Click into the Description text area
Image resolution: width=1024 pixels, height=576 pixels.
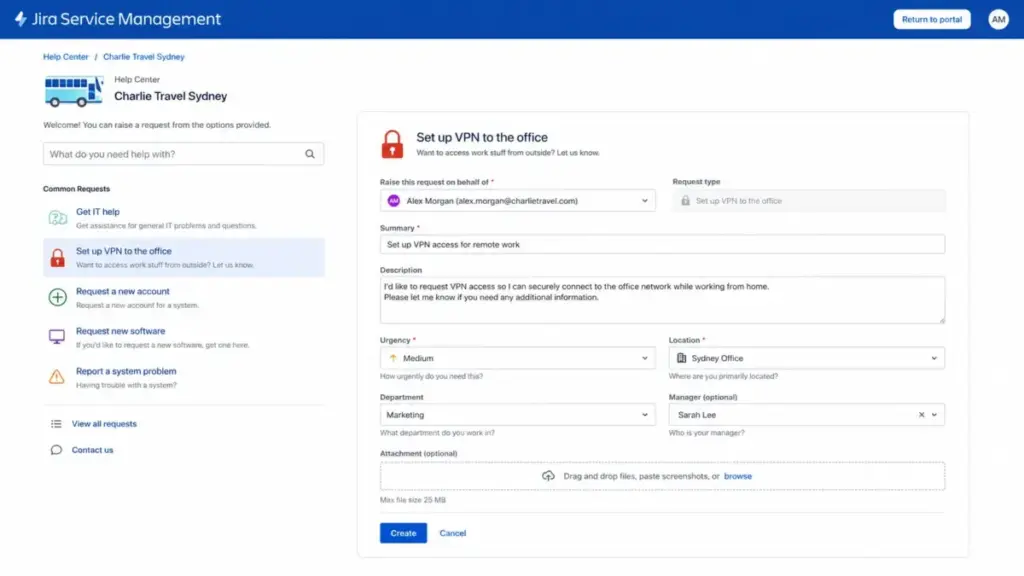pyautogui.click(x=662, y=300)
